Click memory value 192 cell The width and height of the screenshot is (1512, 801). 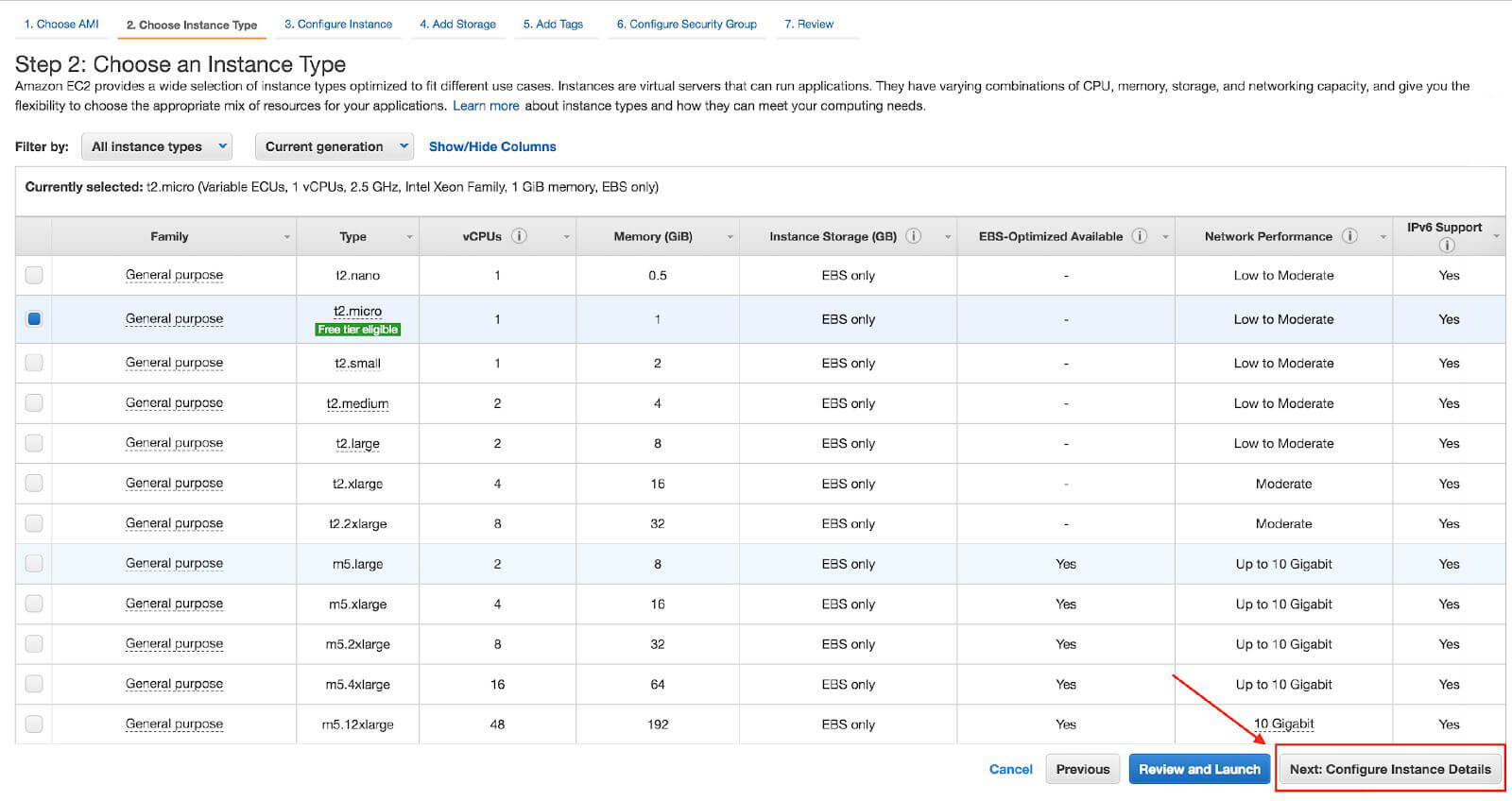pyautogui.click(x=658, y=724)
